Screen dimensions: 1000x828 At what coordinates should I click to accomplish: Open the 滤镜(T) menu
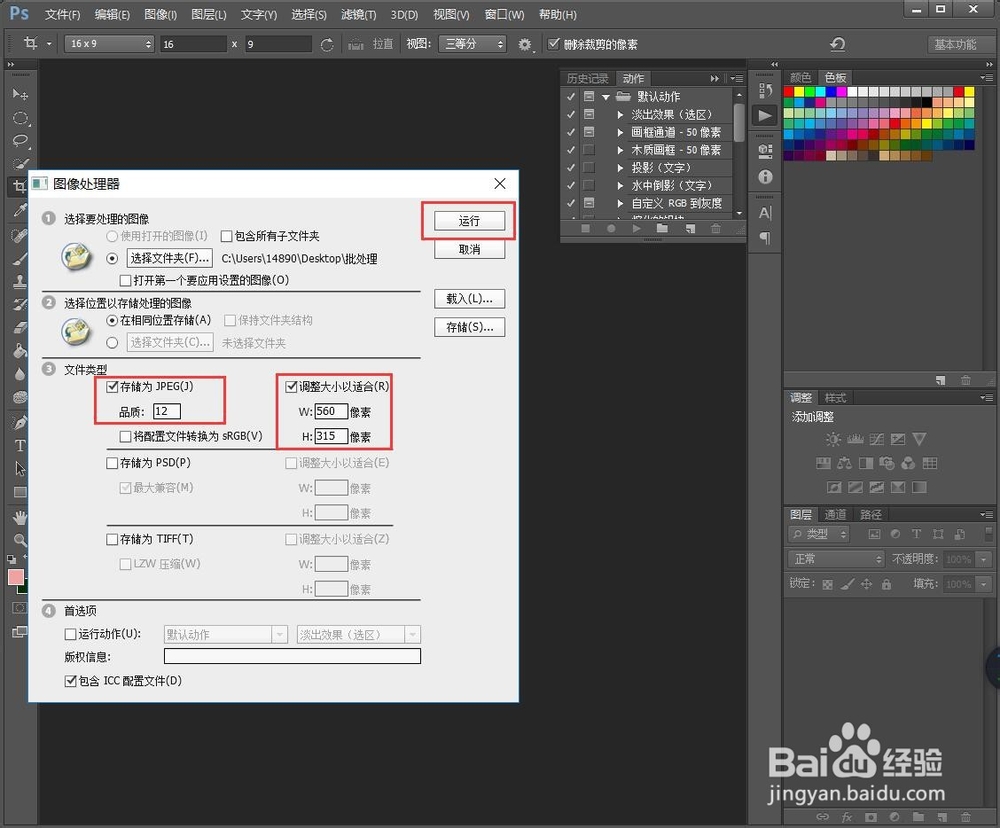358,14
